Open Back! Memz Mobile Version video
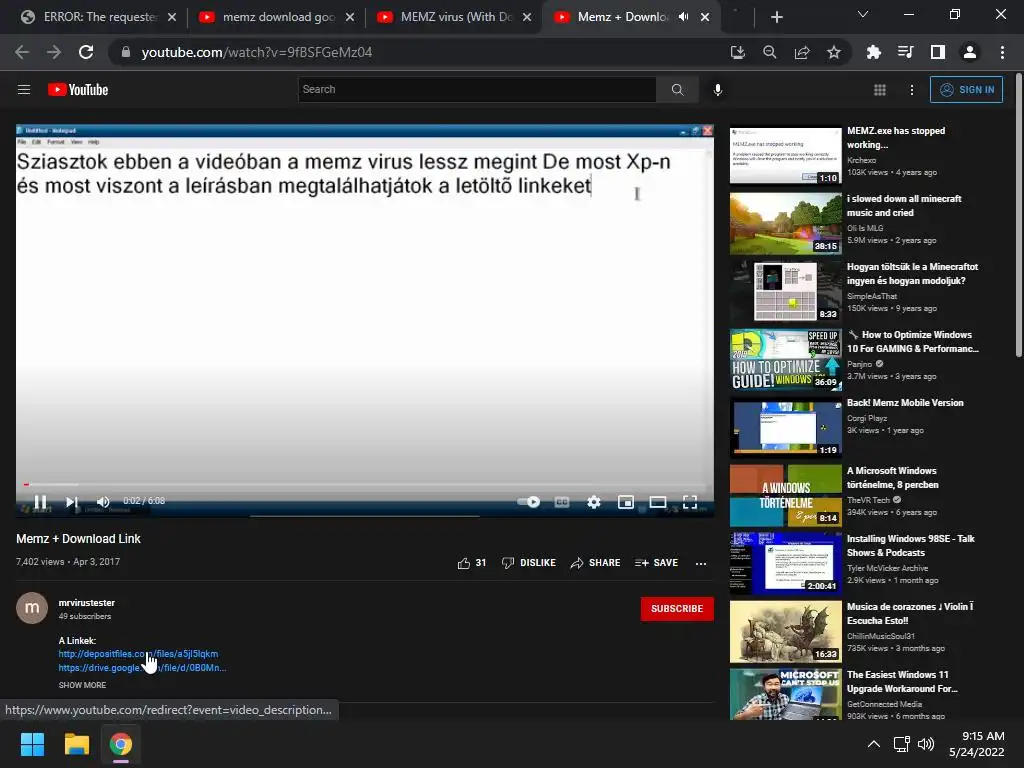 905,403
